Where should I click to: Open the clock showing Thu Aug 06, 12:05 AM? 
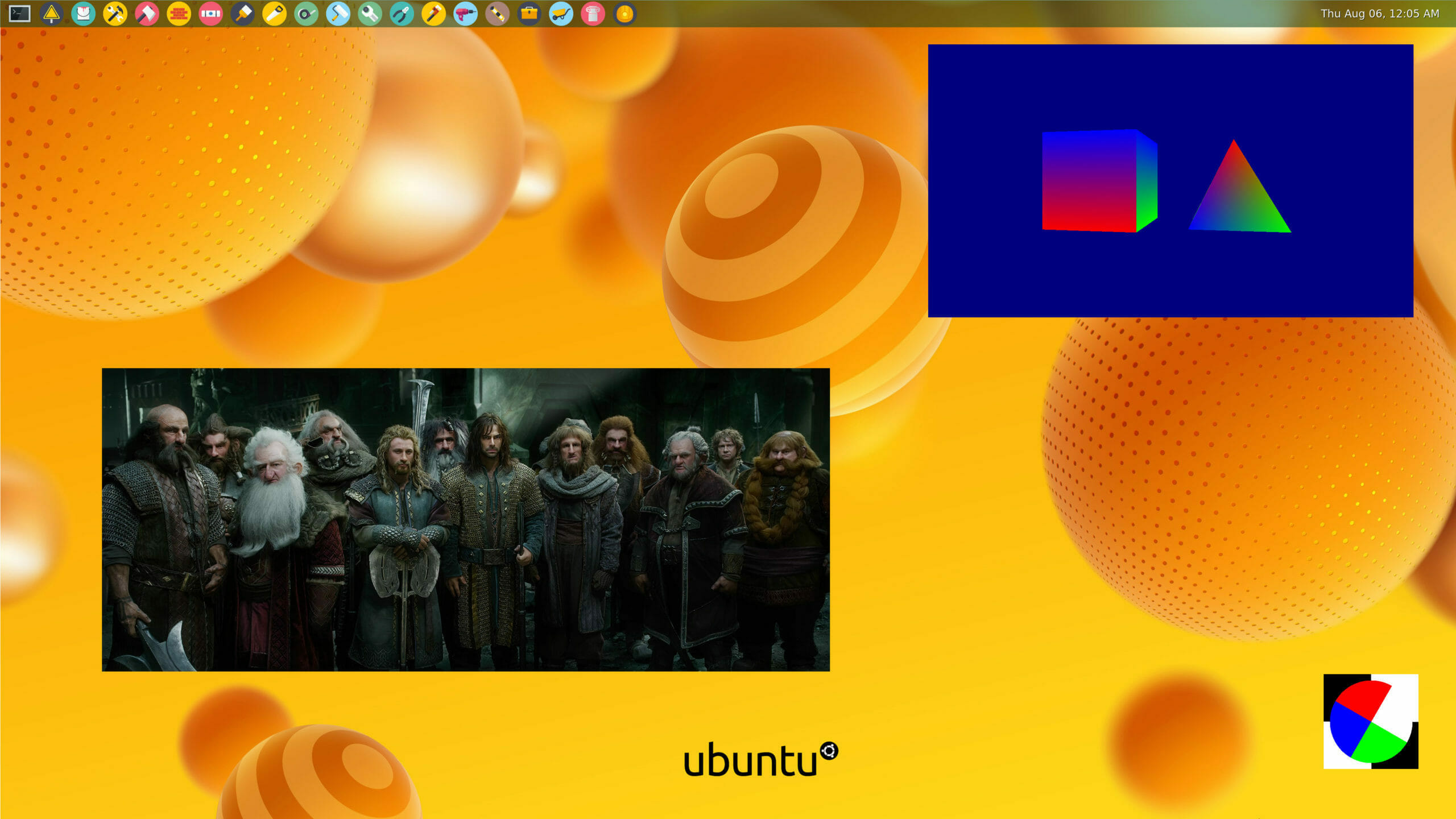click(1380, 14)
